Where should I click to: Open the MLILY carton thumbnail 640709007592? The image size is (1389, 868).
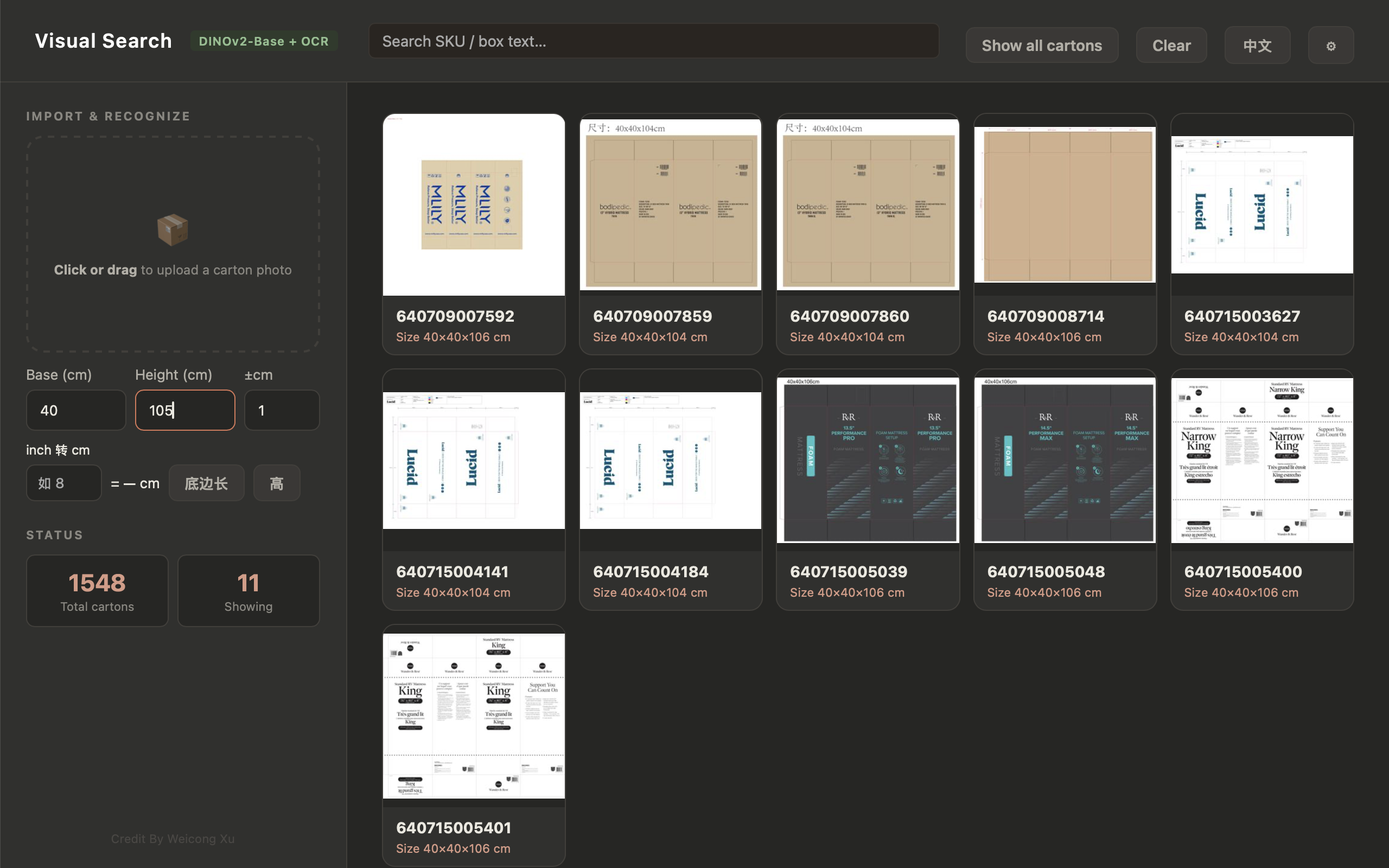click(x=474, y=205)
